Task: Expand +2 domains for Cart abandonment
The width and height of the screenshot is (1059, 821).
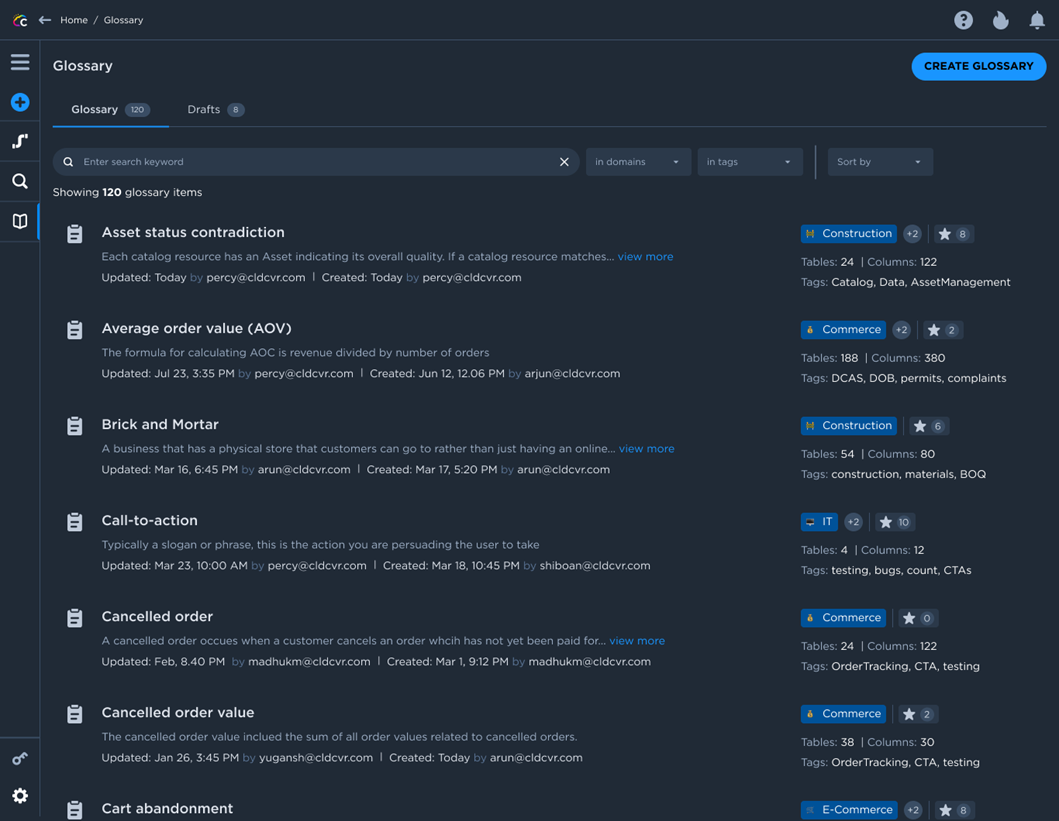Action: pyautogui.click(x=913, y=810)
